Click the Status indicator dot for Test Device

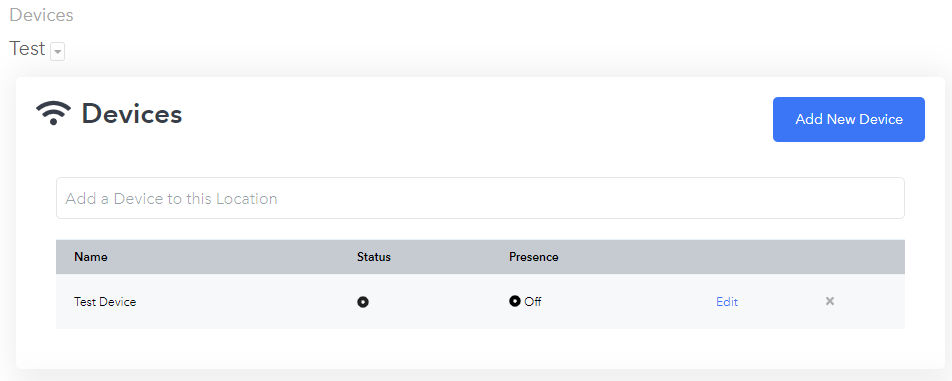(362, 302)
